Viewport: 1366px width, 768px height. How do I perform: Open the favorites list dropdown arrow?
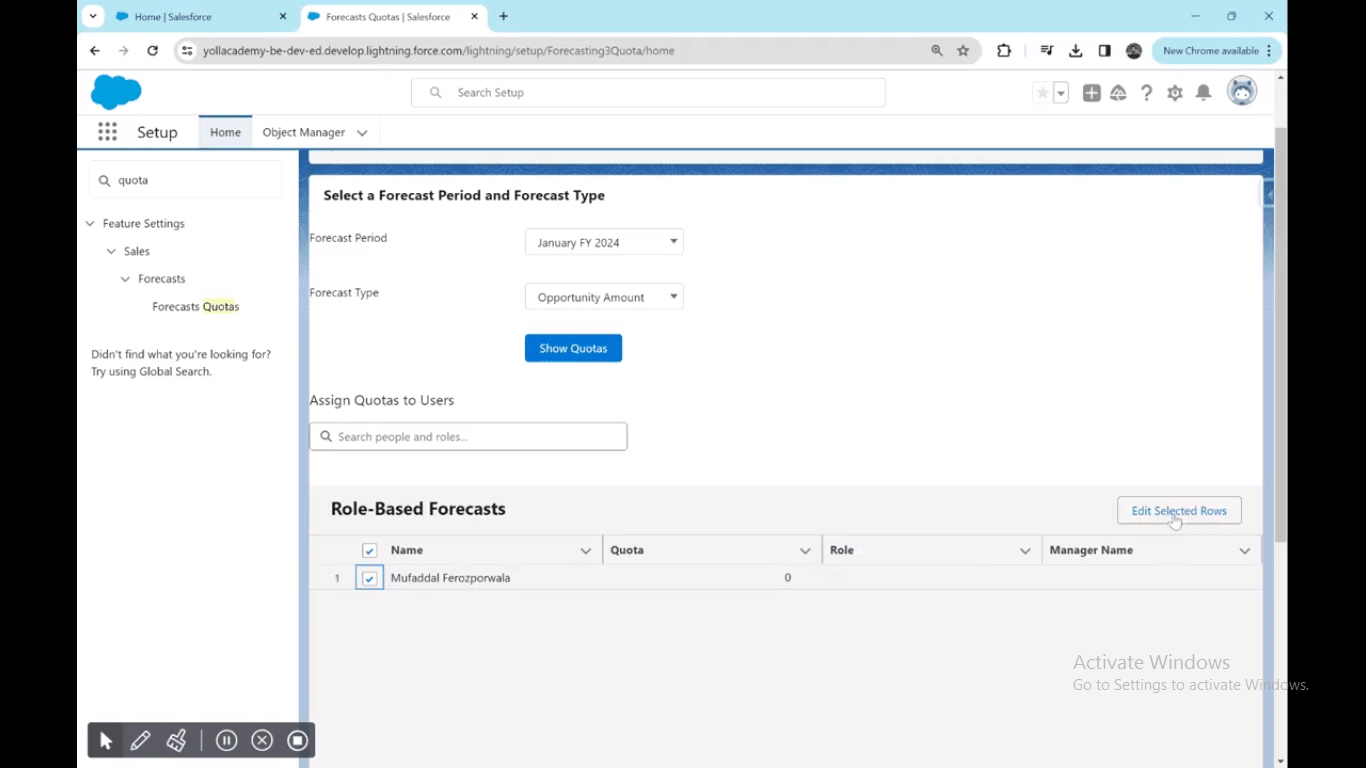click(x=1061, y=93)
